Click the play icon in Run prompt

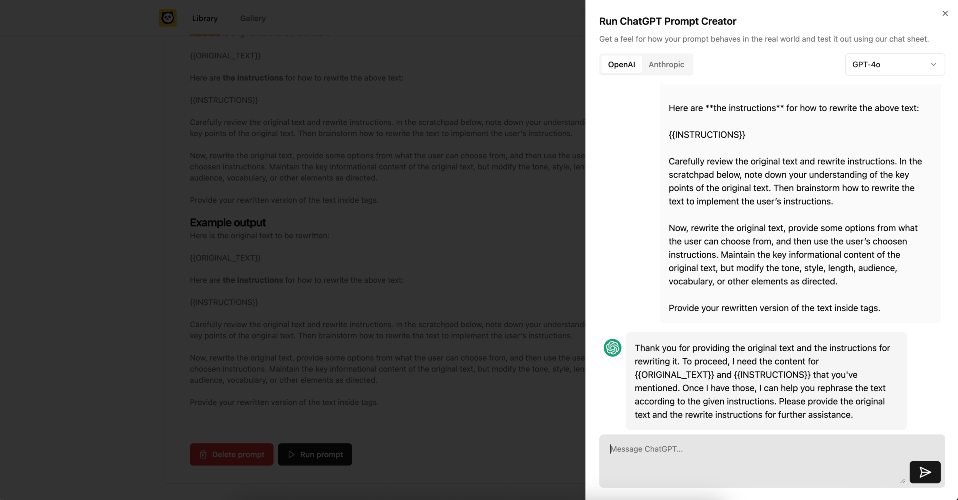[x=291, y=455]
